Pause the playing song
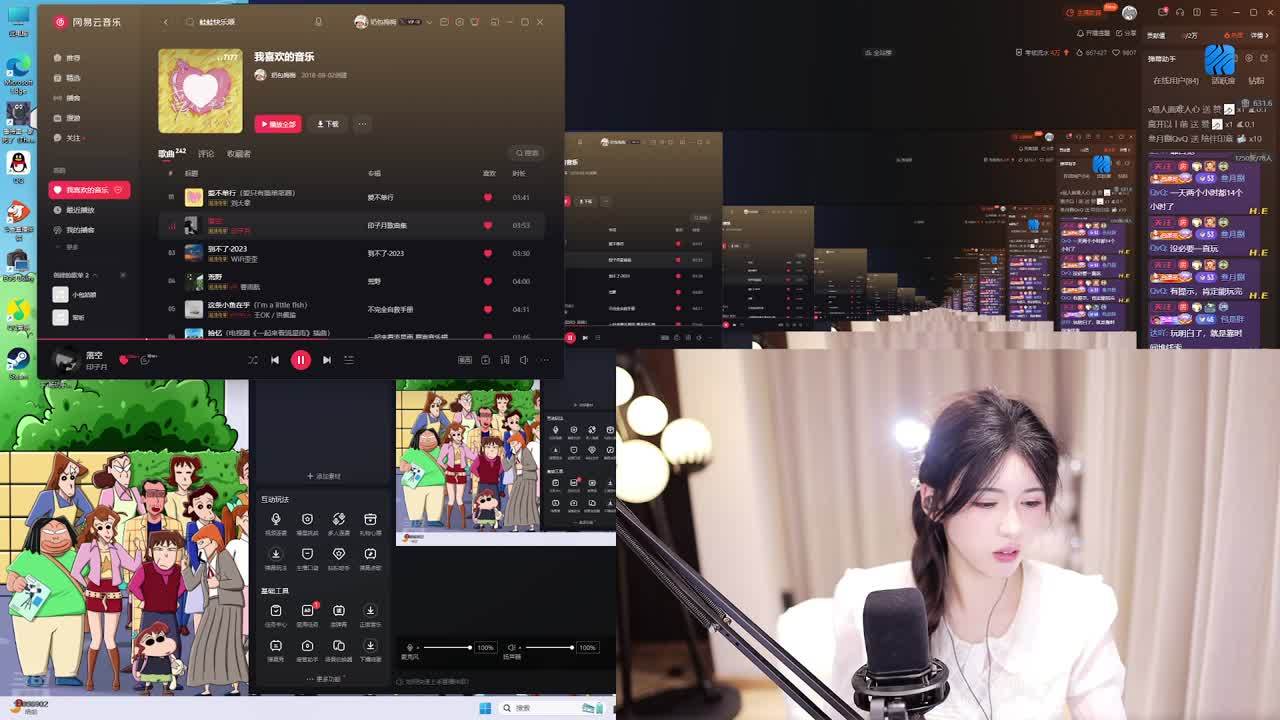The image size is (1280, 720). (x=301, y=360)
